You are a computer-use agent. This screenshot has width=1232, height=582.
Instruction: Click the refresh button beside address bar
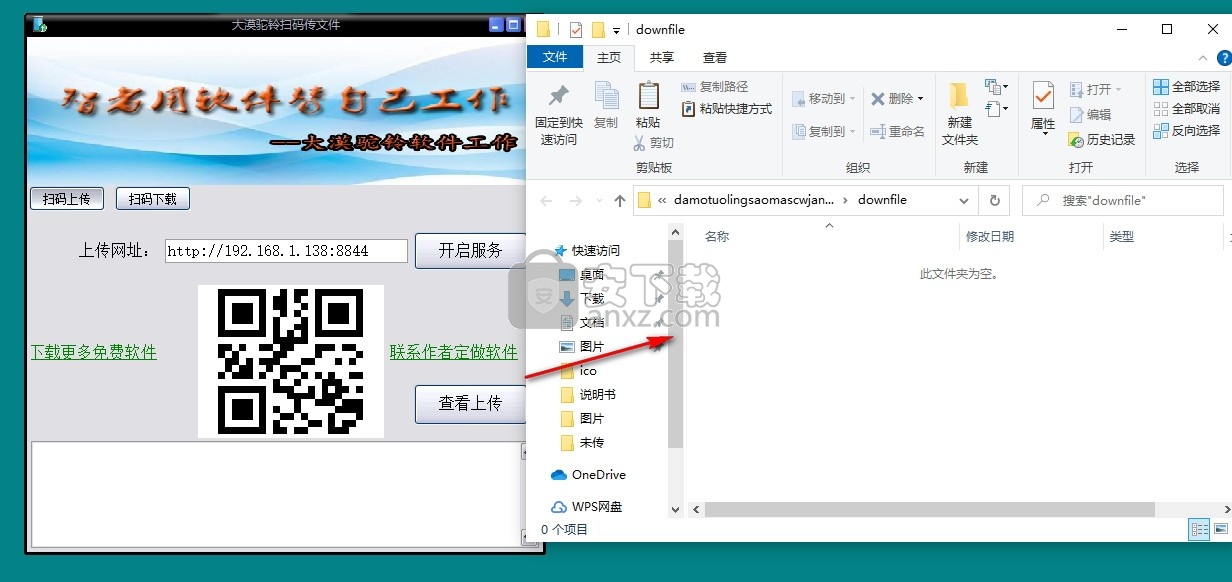point(994,200)
